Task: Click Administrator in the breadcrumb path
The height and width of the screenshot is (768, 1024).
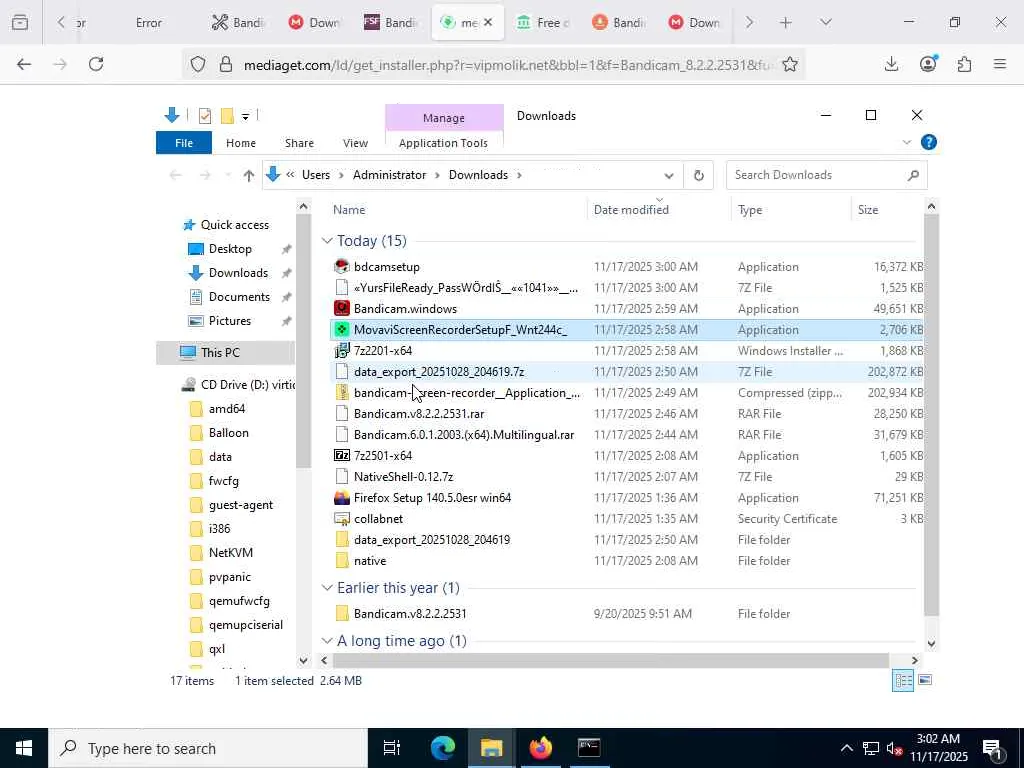Action: pos(389,175)
